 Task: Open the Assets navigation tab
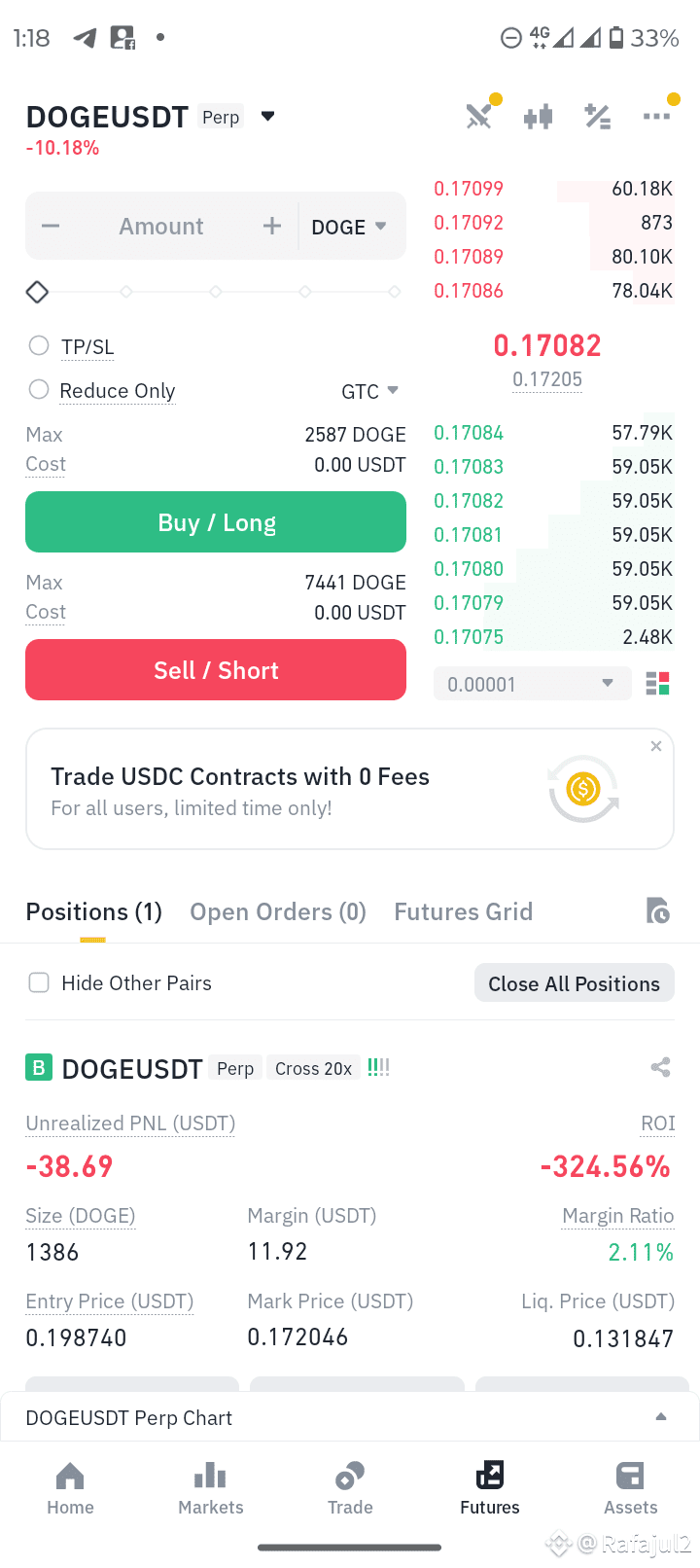630,1489
